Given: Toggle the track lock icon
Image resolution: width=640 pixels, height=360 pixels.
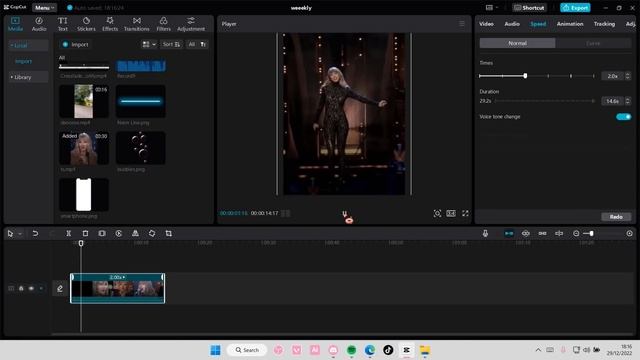Looking at the screenshot, I should pyautogui.click(x=21, y=289).
